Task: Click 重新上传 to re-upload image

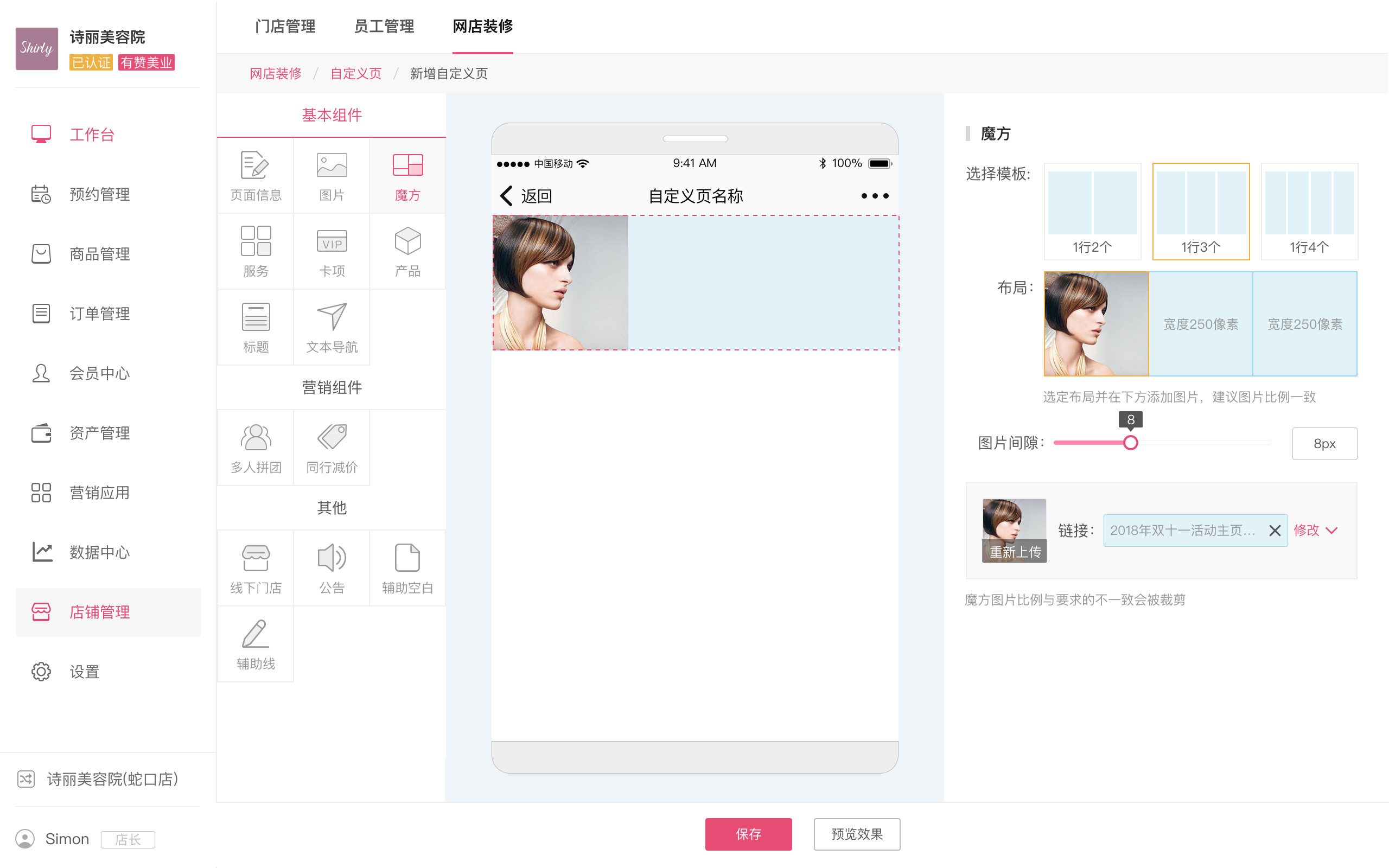Action: (1015, 552)
